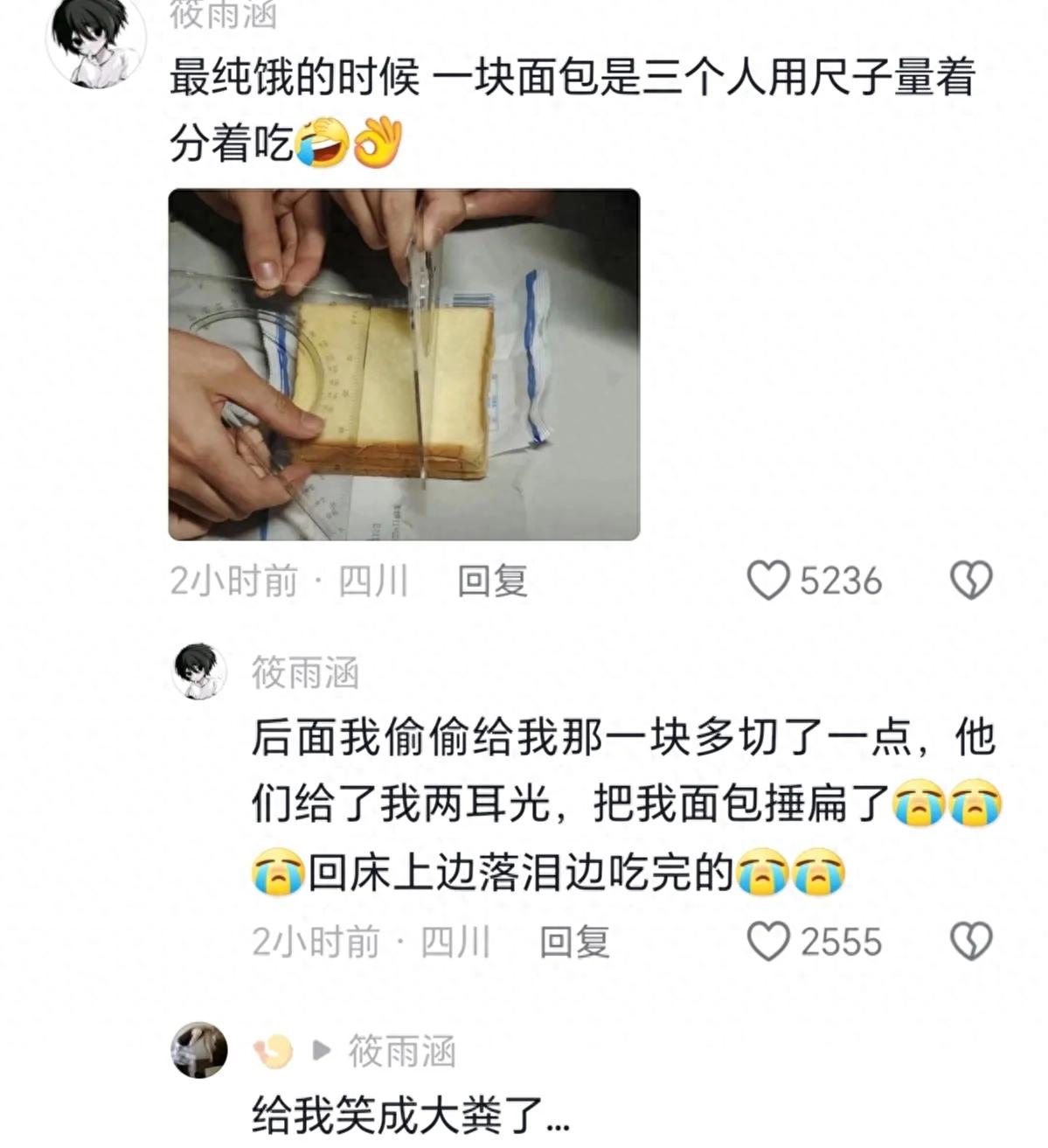Open 筱雨涵 profile from the second comment name
Viewport: 1048px width, 1148px height.
coord(306,673)
